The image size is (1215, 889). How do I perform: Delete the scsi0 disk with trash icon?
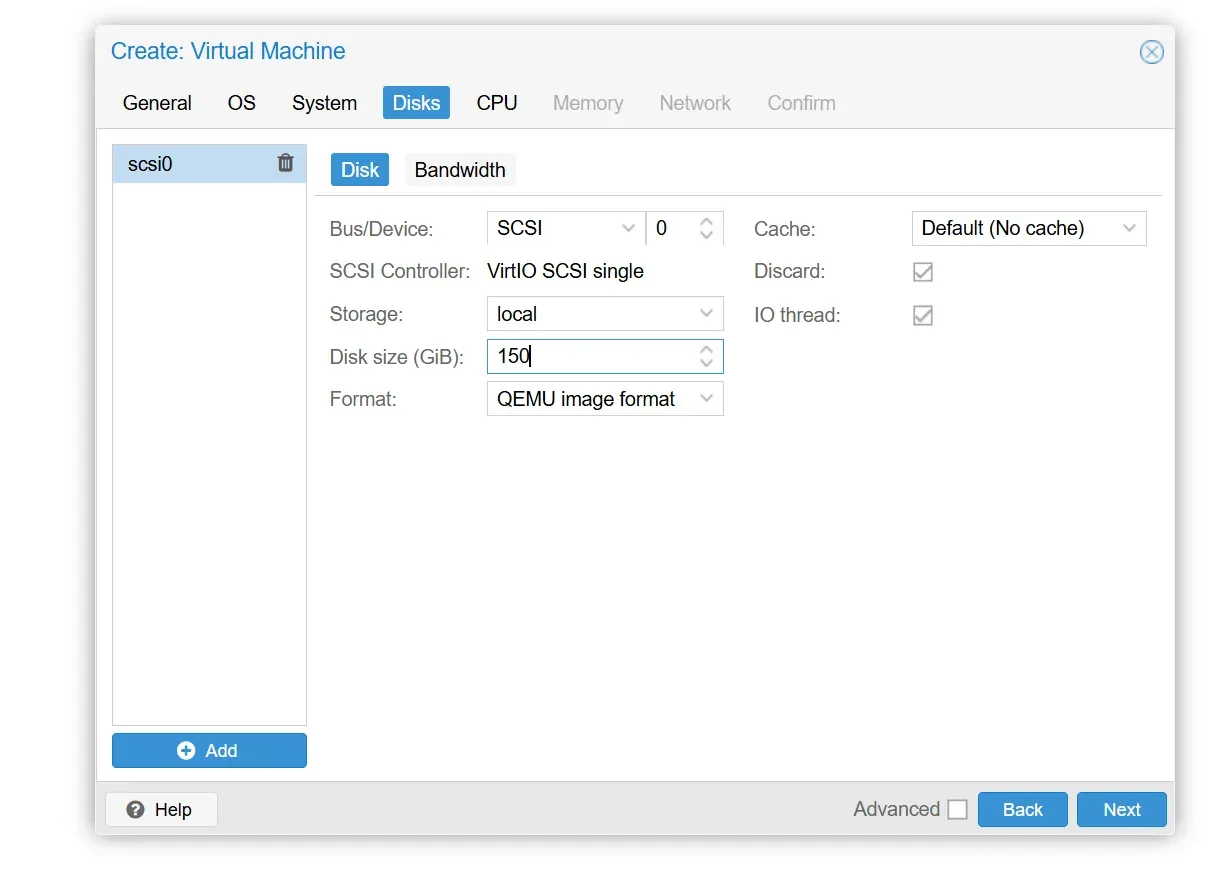(x=285, y=163)
